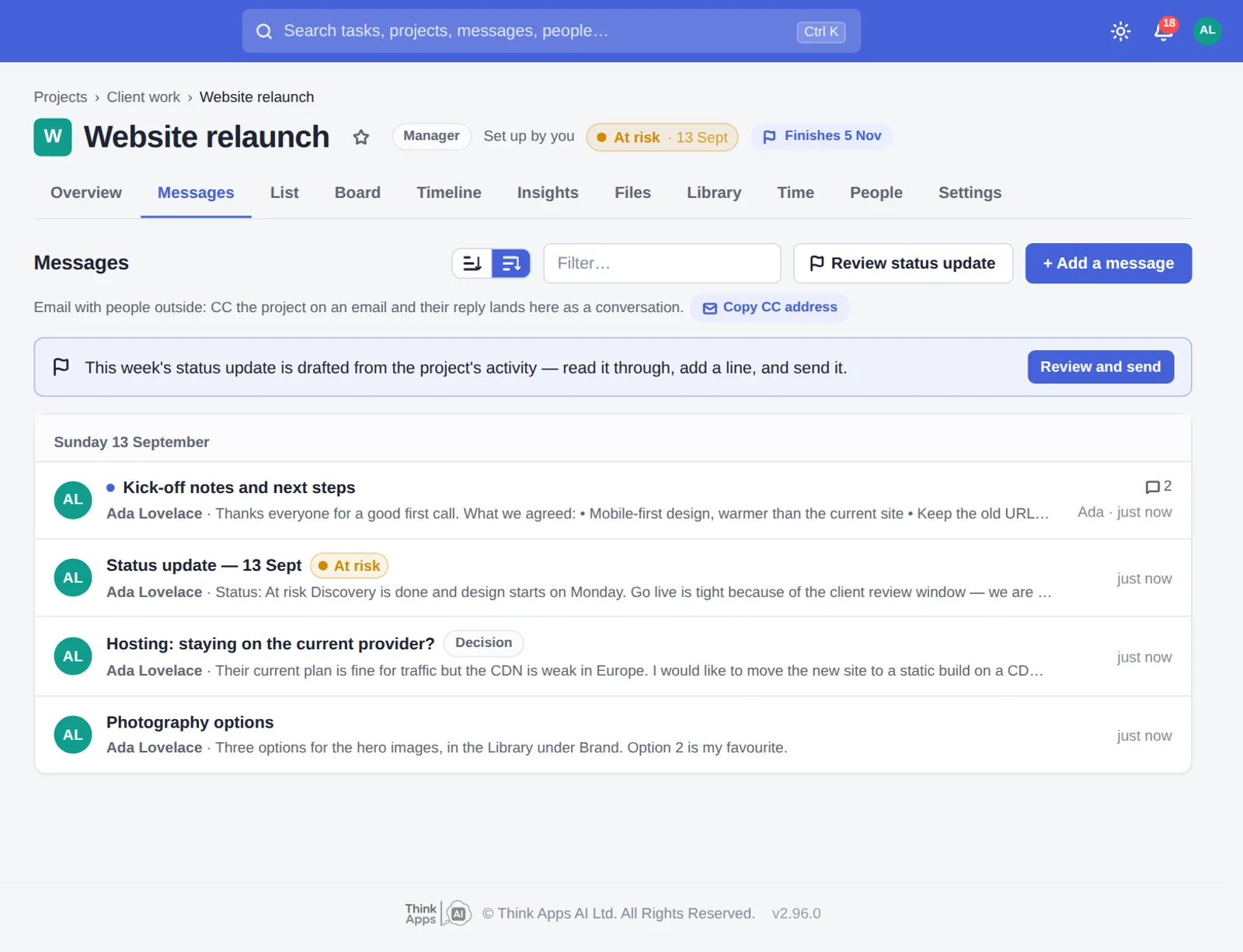Open the Library tab
This screenshot has height=952, width=1243.
tap(714, 193)
